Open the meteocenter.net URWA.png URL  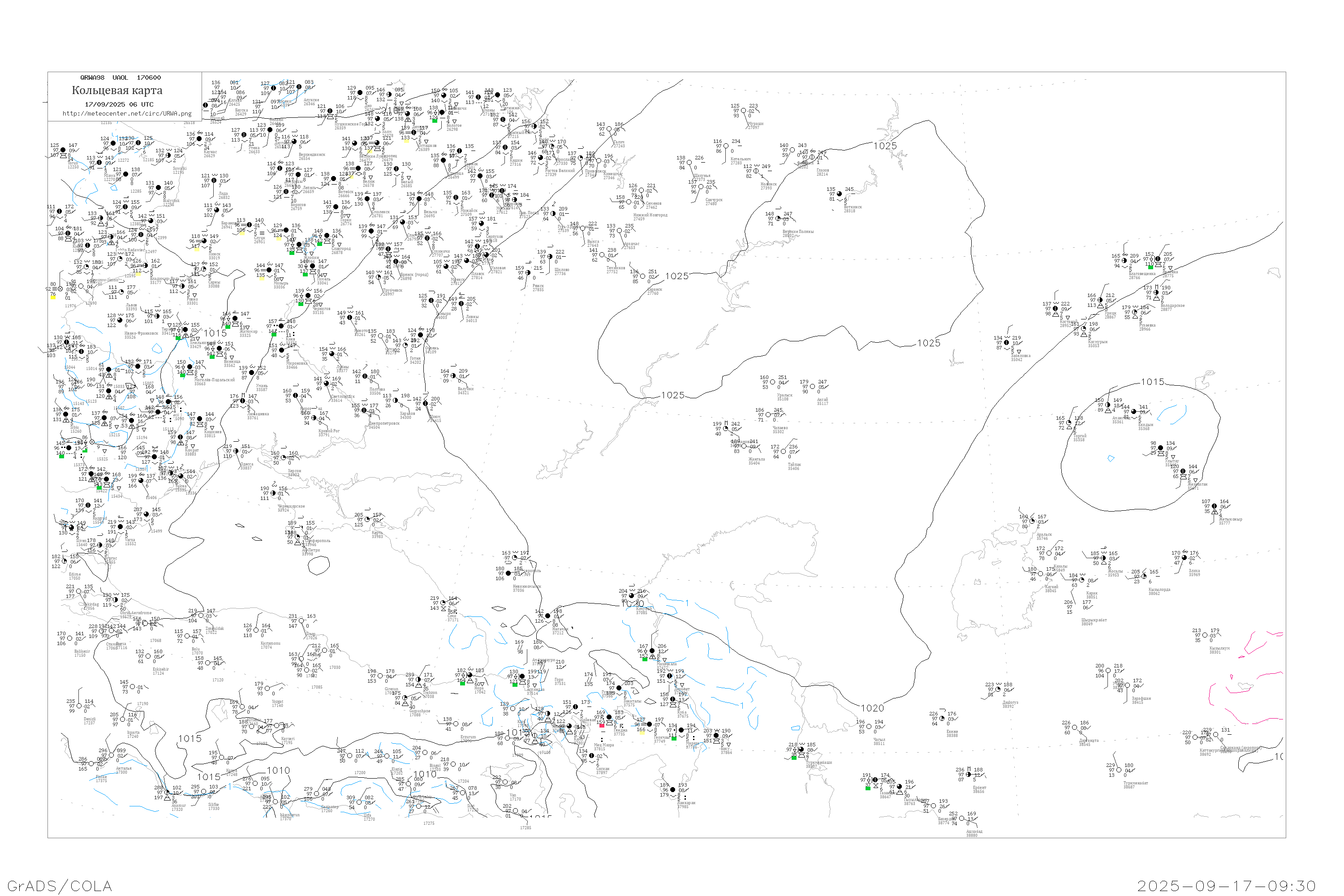coord(127,114)
